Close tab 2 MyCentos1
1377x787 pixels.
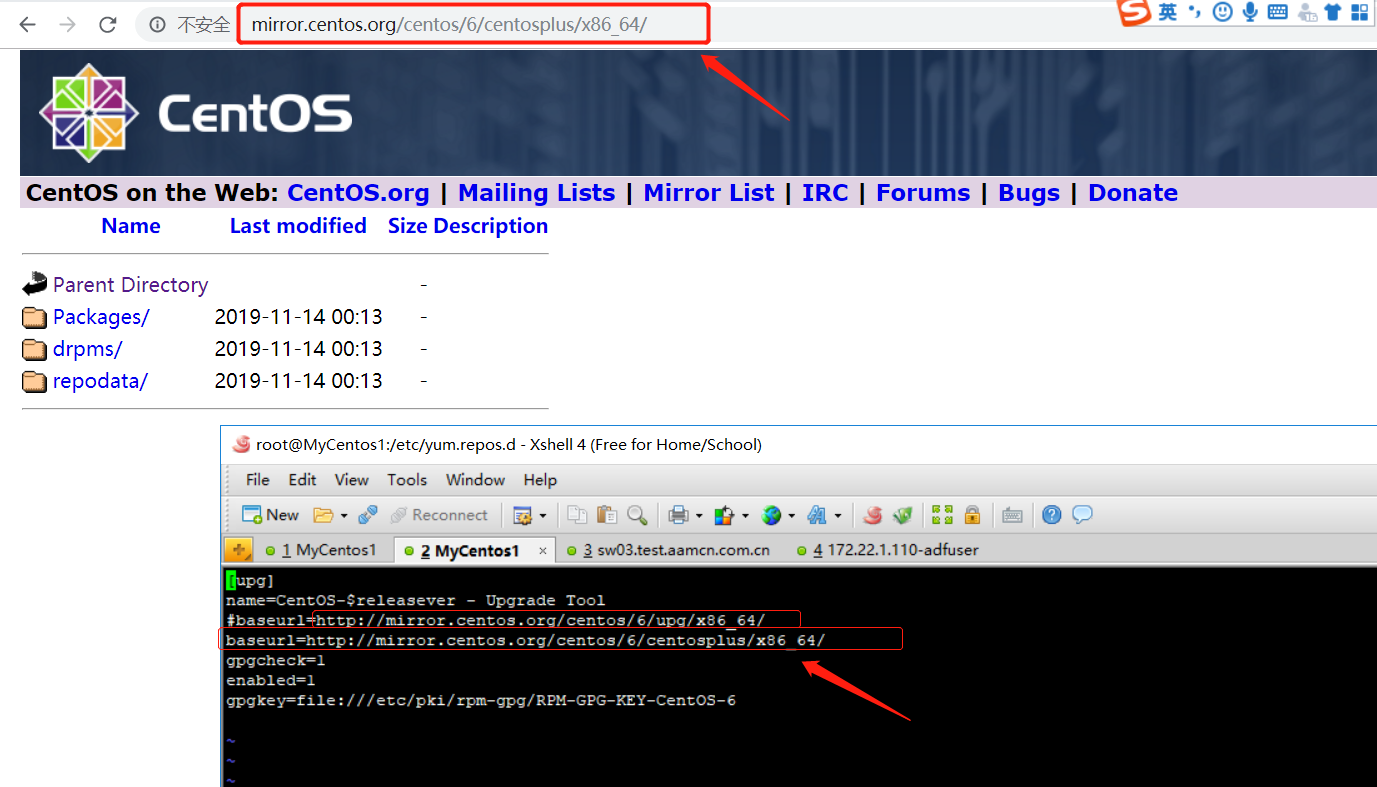point(543,551)
